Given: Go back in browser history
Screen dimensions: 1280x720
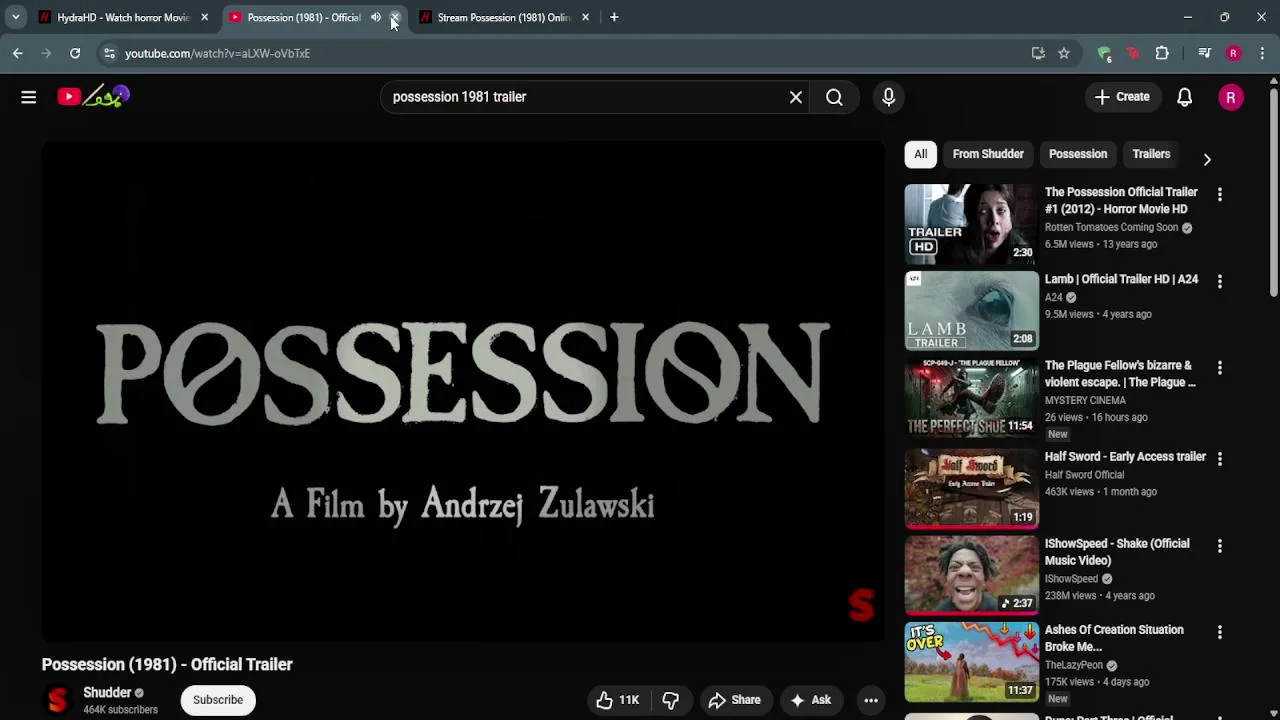Looking at the screenshot, I should pos(18,53).
